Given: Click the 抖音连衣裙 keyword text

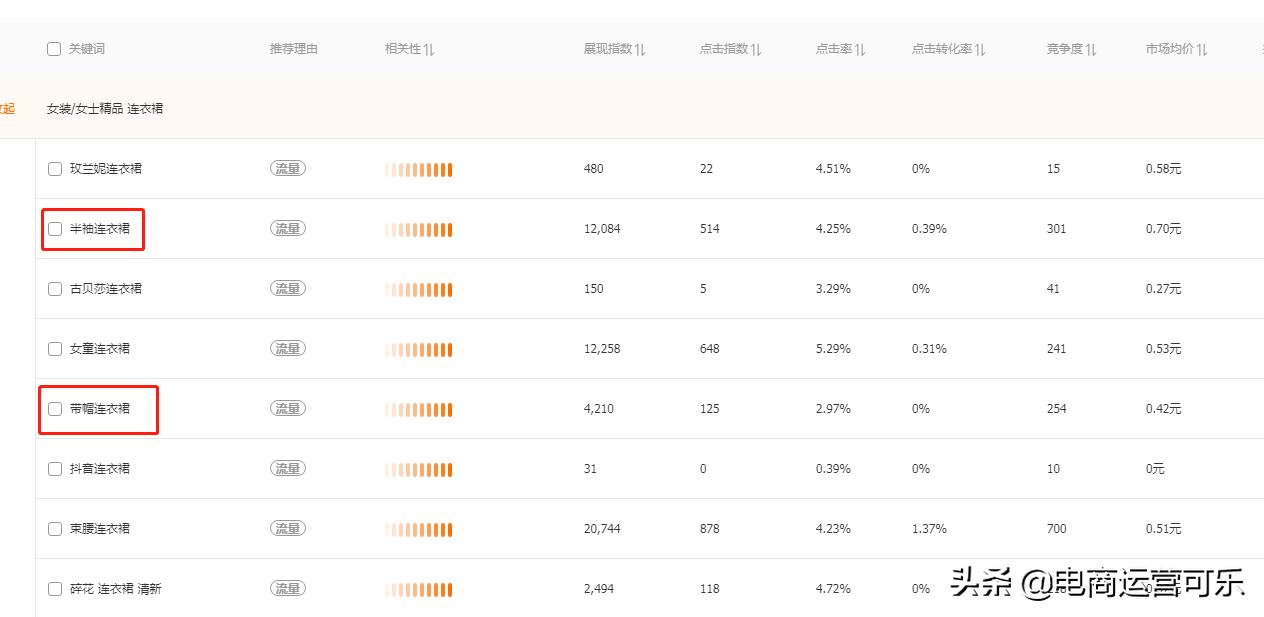Looking at the screenshot, I should tap(100, 469).
